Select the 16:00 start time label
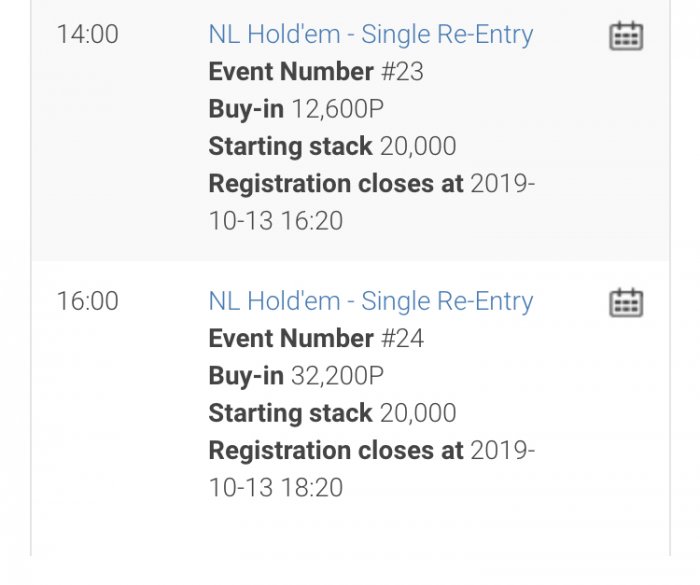 coord(87,301)
